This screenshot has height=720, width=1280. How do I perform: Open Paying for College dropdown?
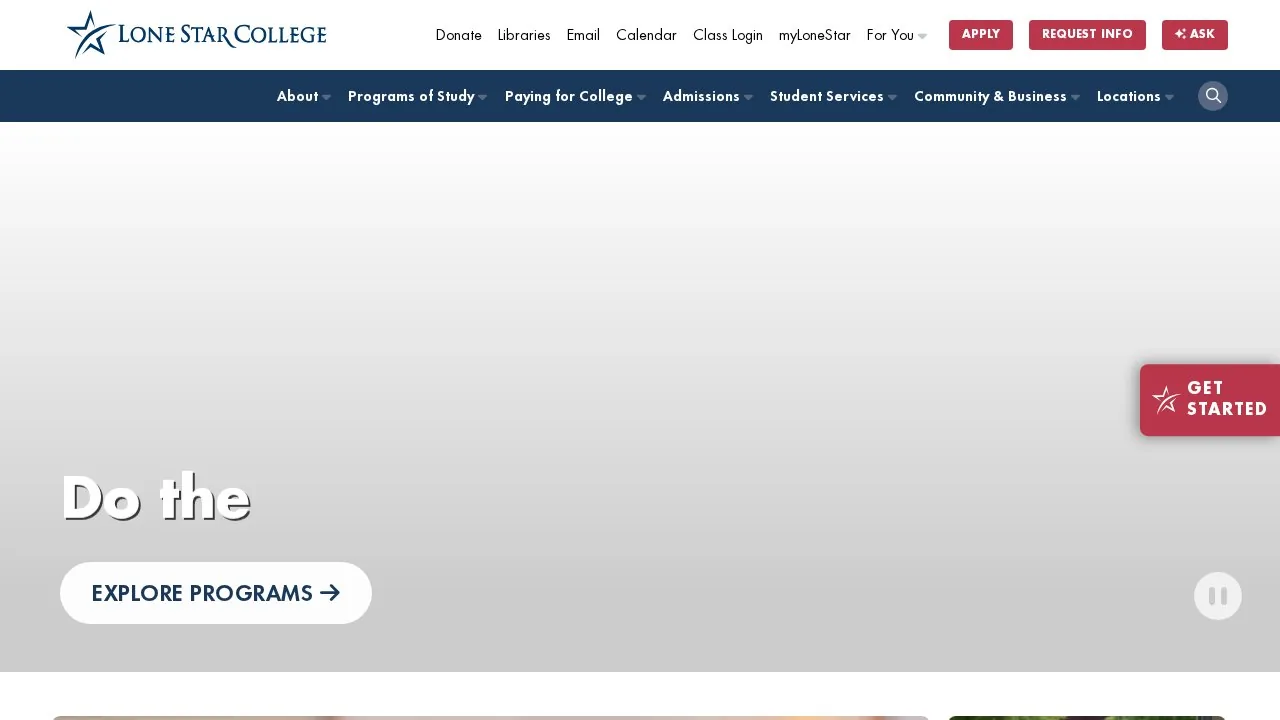pos(576,96)
